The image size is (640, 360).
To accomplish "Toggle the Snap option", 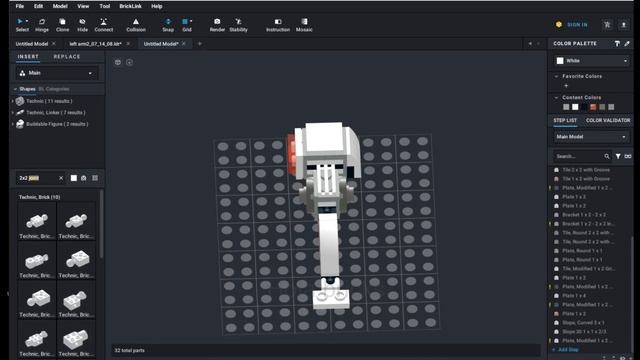I will pos(168,25).
